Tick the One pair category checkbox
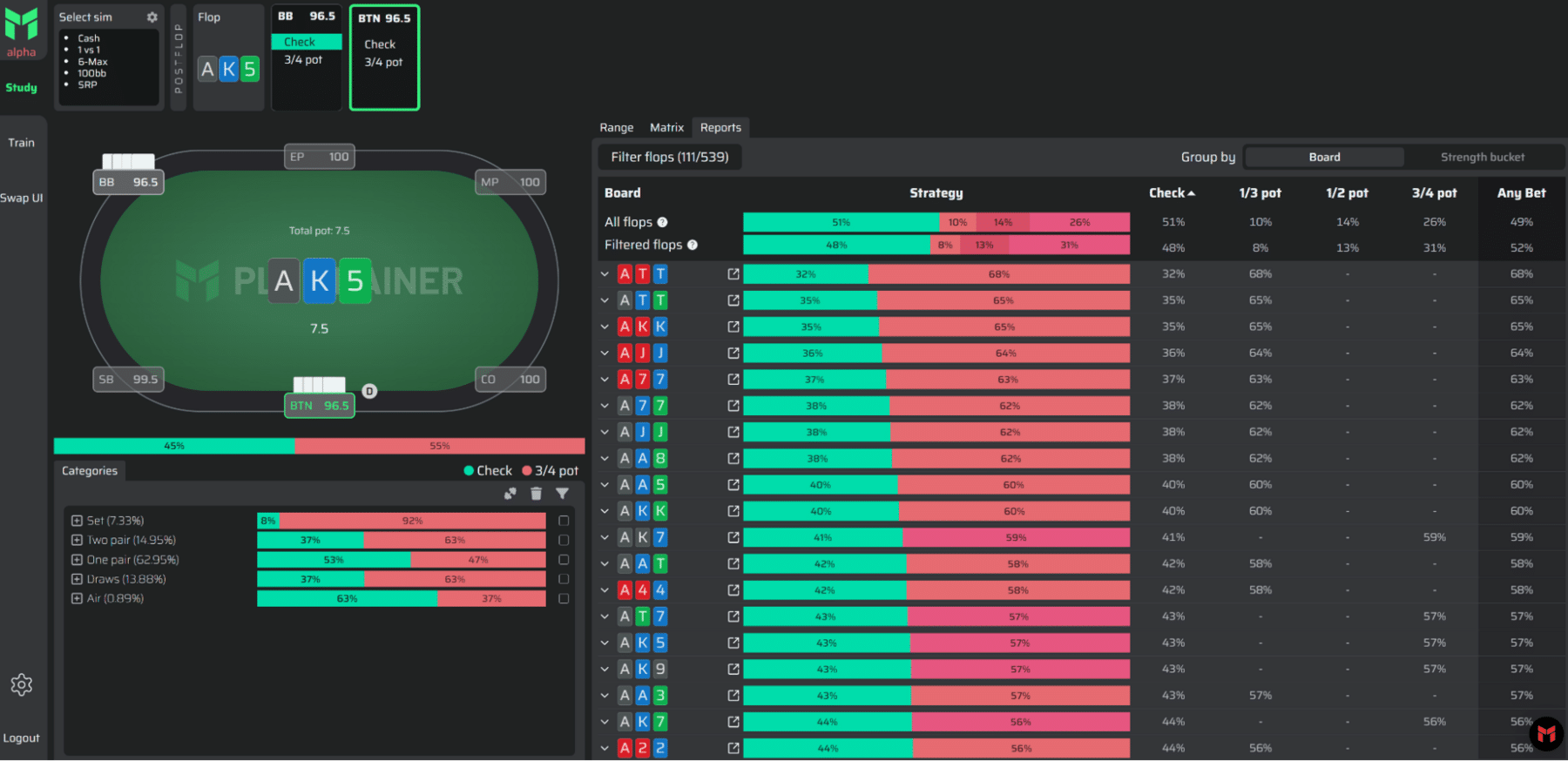 point(564,560)
